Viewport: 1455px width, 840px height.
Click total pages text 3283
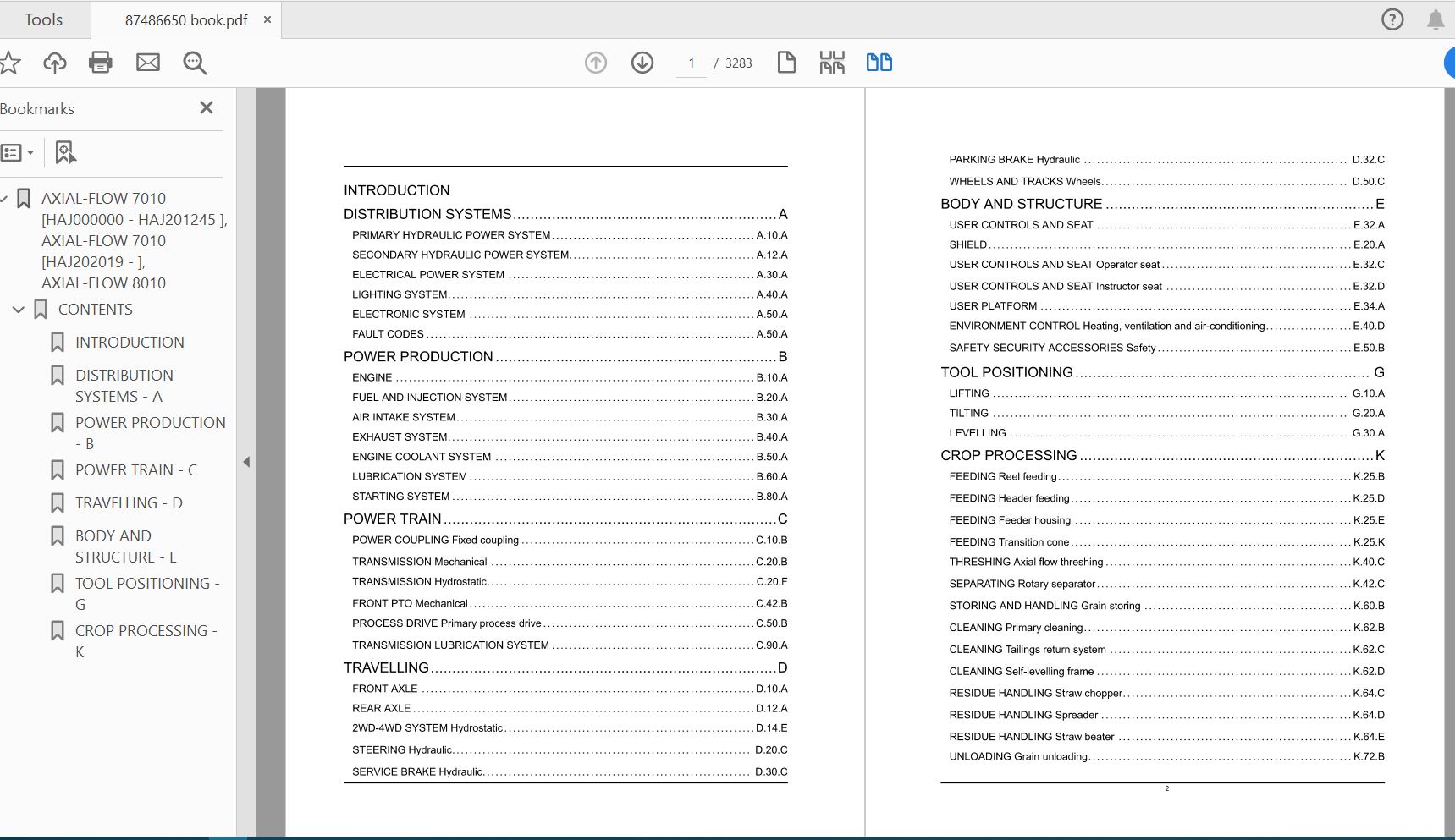click(x=738, y=63)
